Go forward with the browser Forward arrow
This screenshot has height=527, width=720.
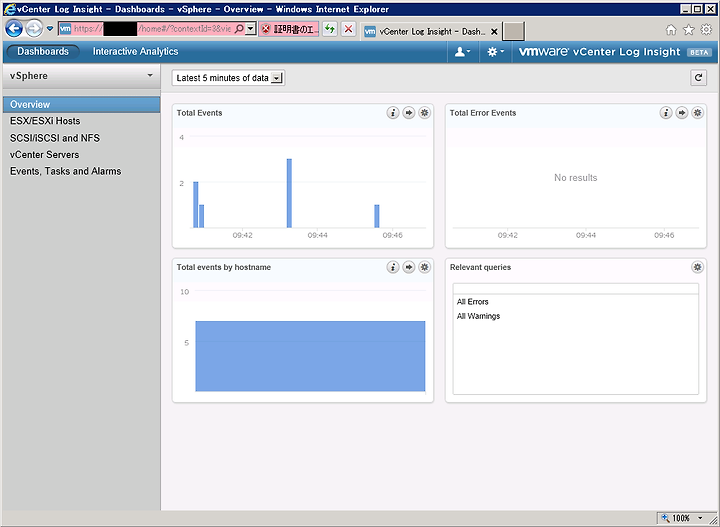[34, 29]
